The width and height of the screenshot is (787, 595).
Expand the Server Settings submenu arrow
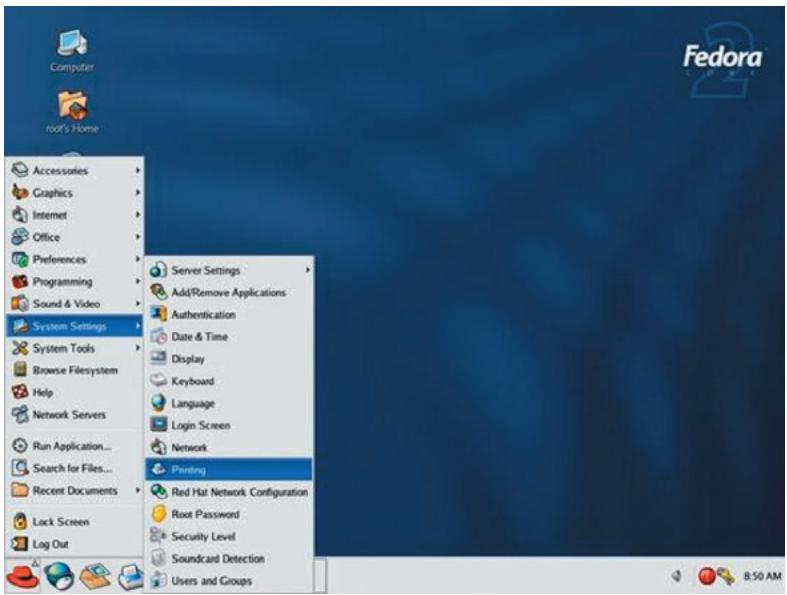point(307,270)
